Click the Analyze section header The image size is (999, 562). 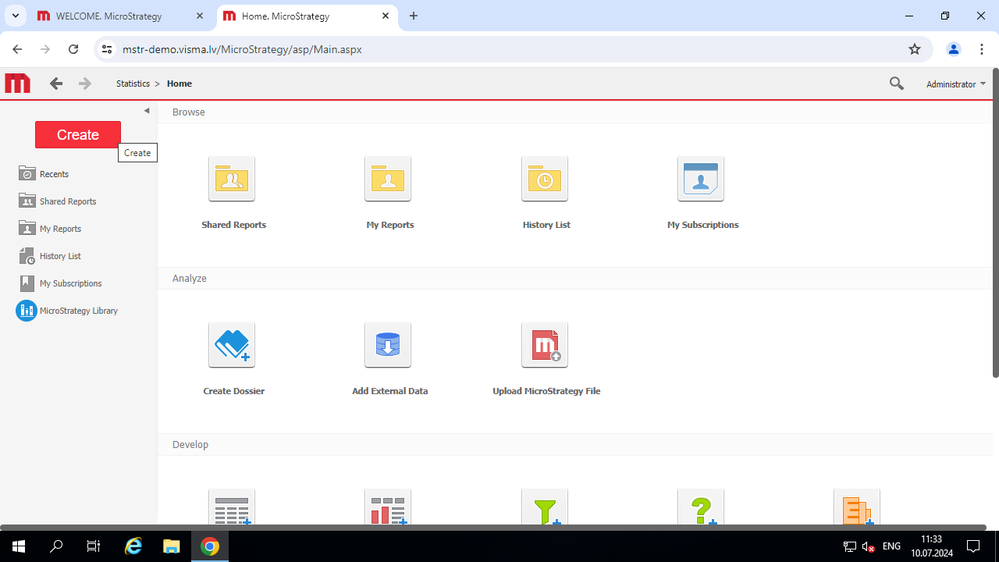point(189,278)
